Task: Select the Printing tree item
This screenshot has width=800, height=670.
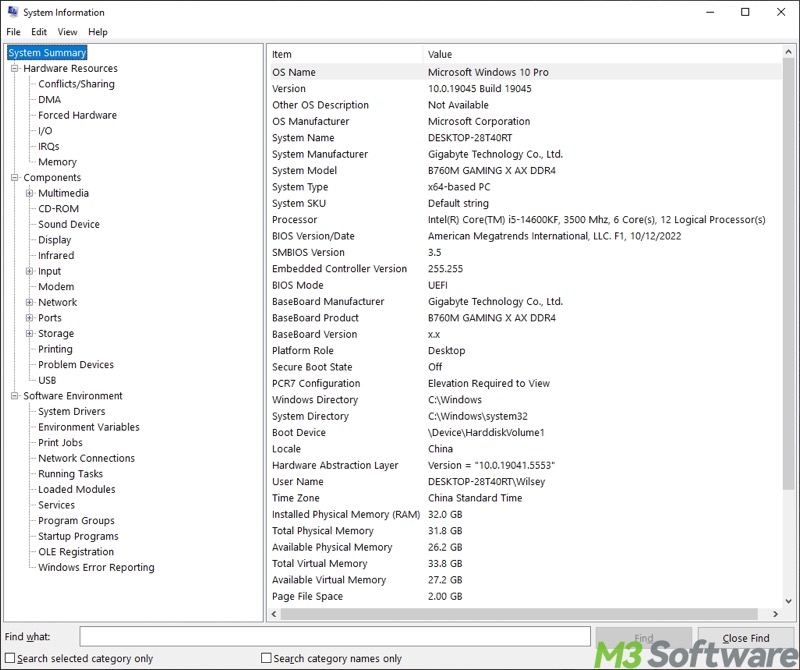Action: coord(55,349)
